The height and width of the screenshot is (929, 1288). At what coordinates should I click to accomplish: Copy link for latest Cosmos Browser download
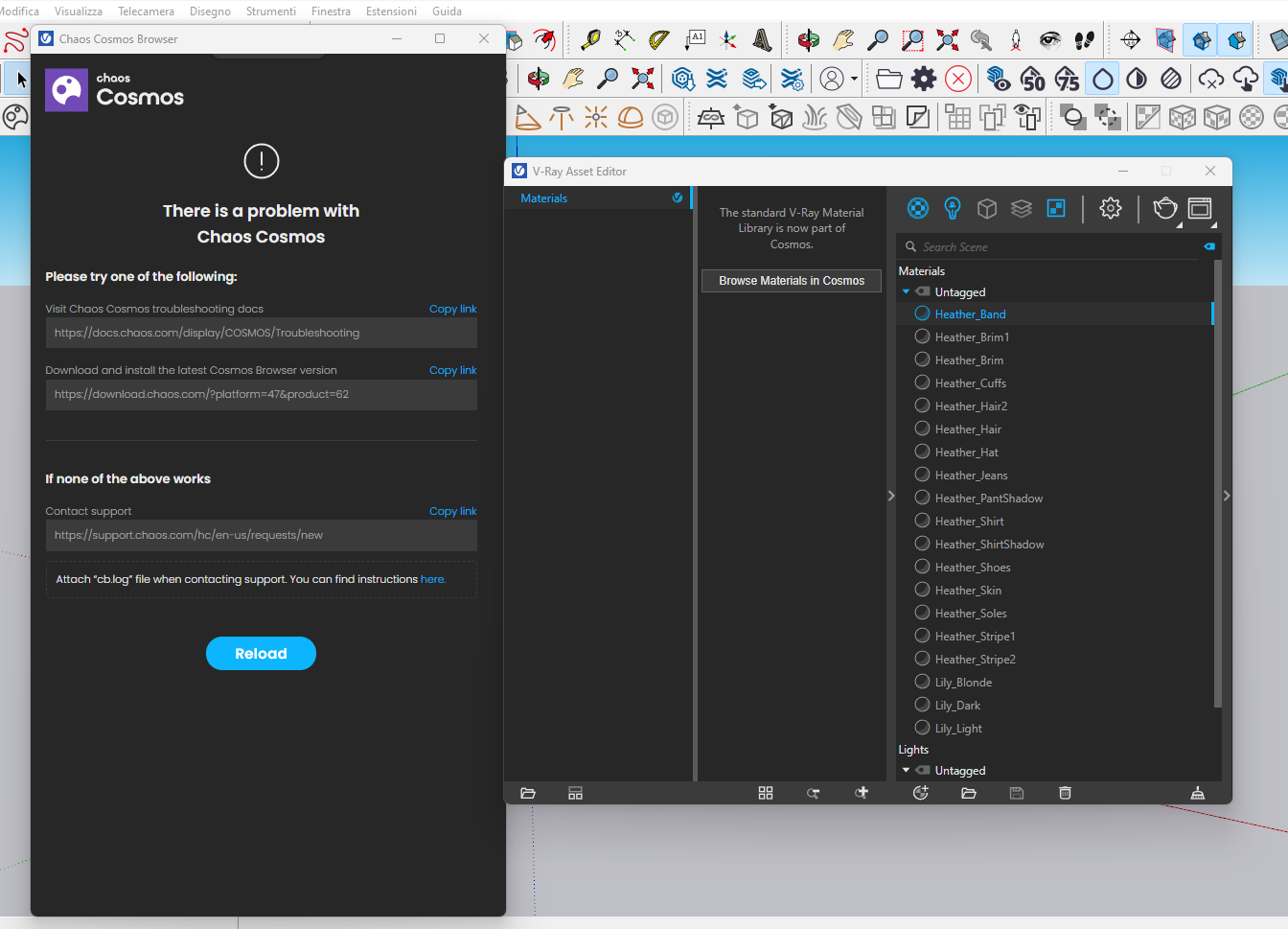[452, 370]
